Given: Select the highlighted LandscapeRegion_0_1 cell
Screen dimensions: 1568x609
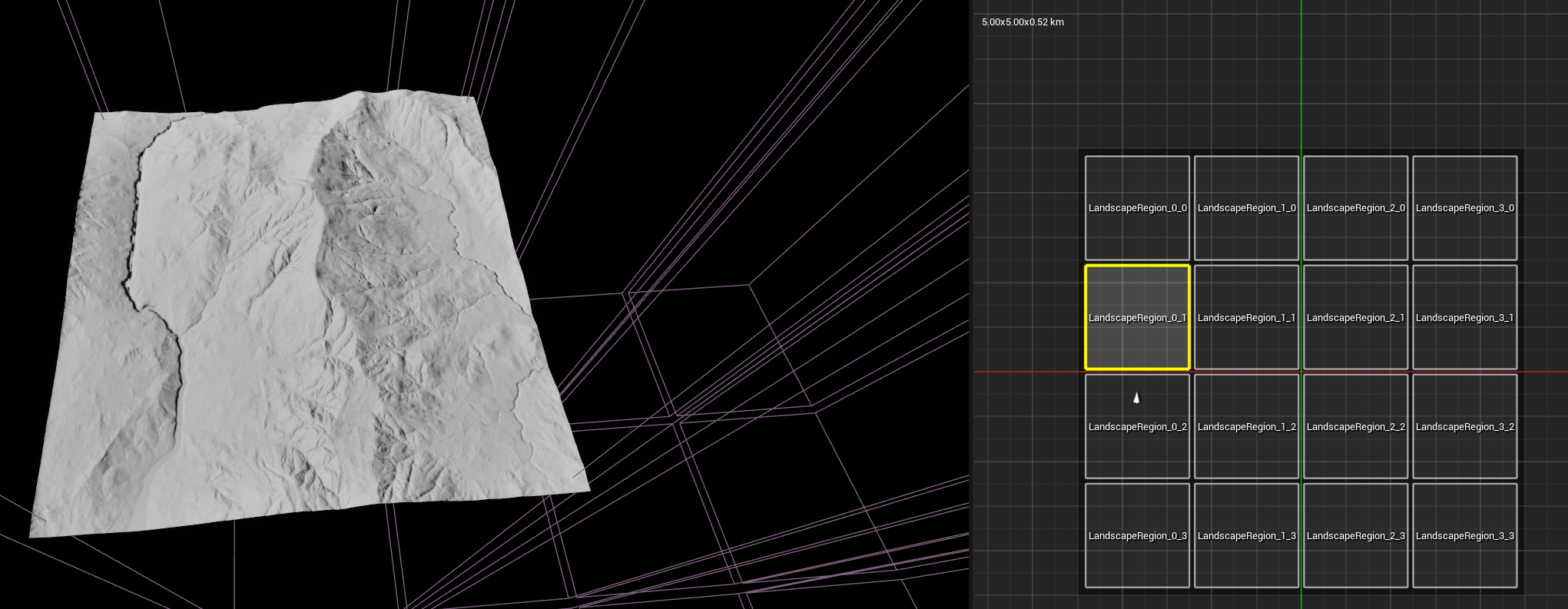Looking at the screenshot, I should tap(1137, 317).
